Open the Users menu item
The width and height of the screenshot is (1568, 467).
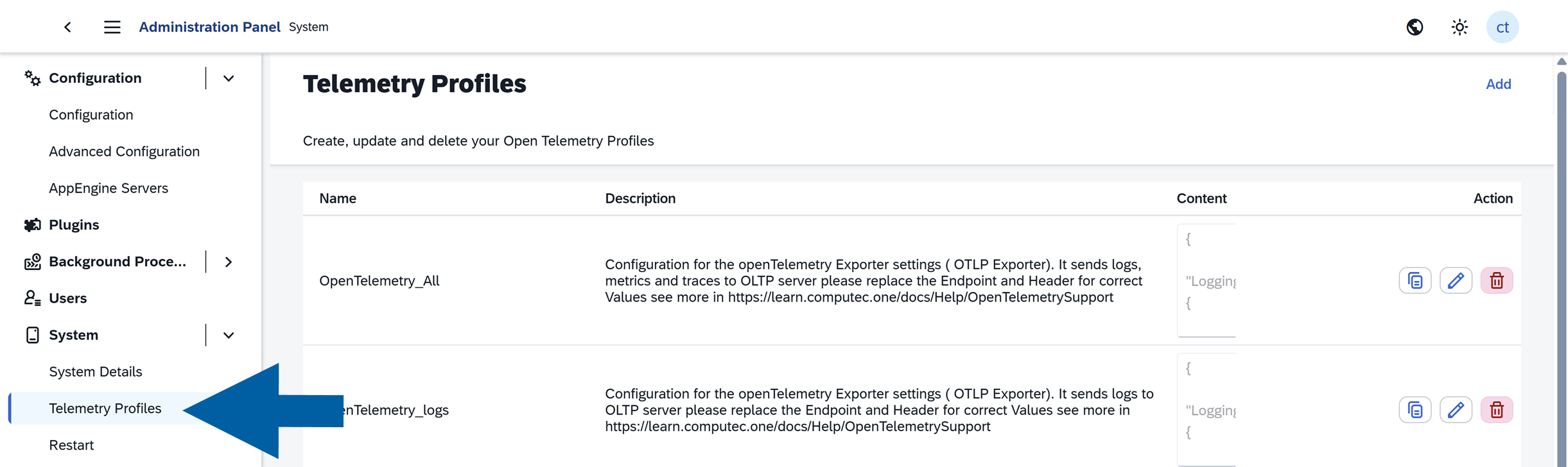[67, 298]
